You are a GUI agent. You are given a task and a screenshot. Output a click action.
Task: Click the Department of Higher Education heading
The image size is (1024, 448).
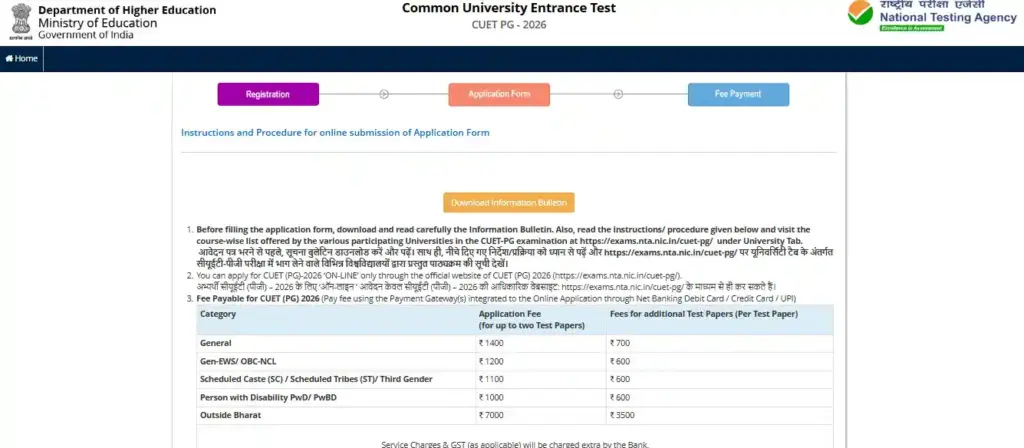(127, 10)
